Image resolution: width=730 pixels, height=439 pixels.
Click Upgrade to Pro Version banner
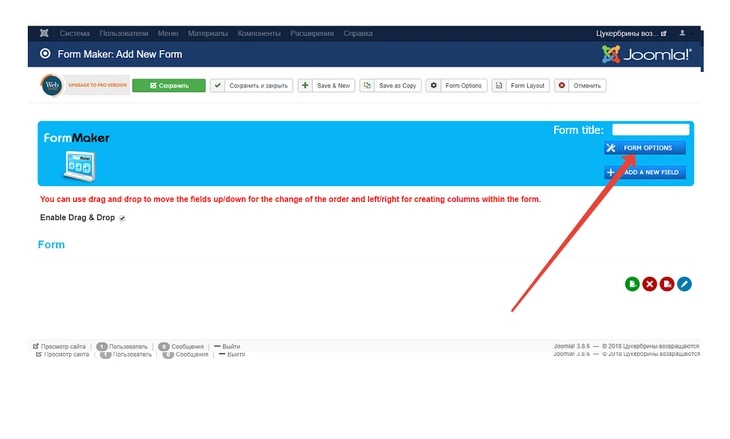[x=97, y=85]
